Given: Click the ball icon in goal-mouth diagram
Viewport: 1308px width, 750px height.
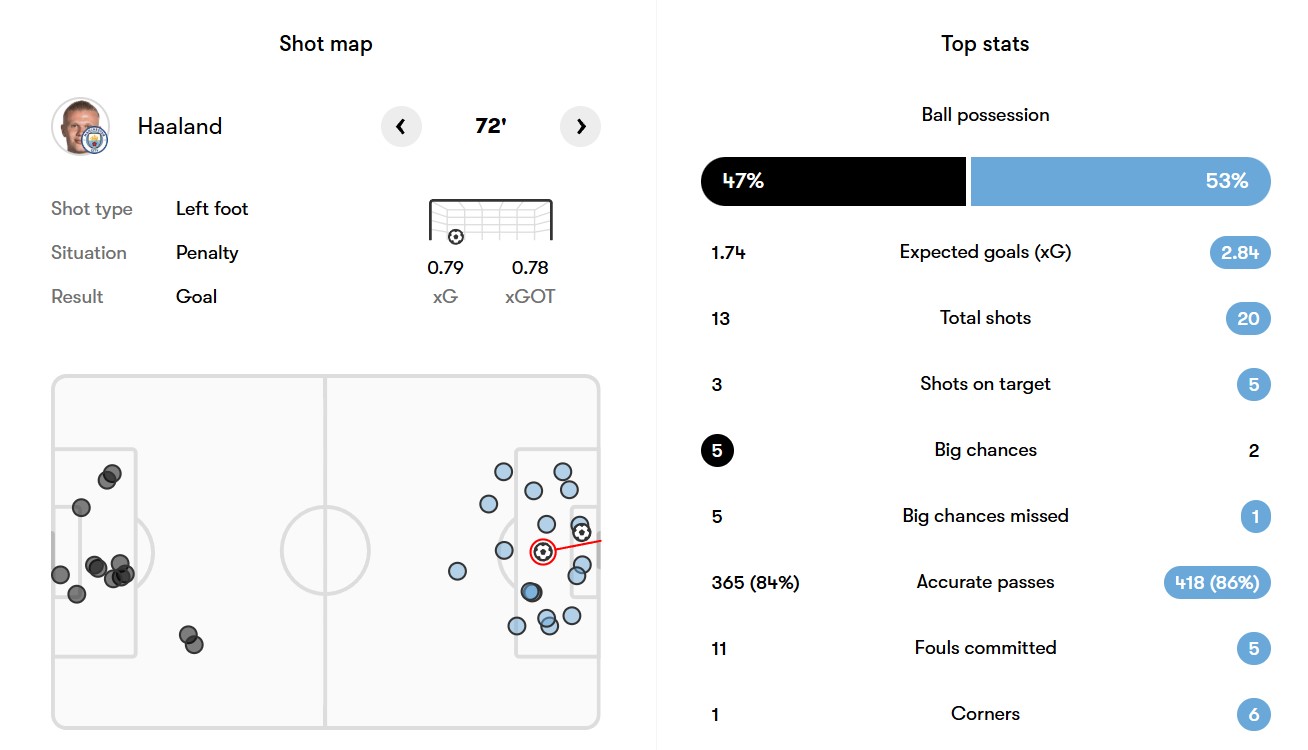Looking at the screenshot, I should tap(456, 237).
